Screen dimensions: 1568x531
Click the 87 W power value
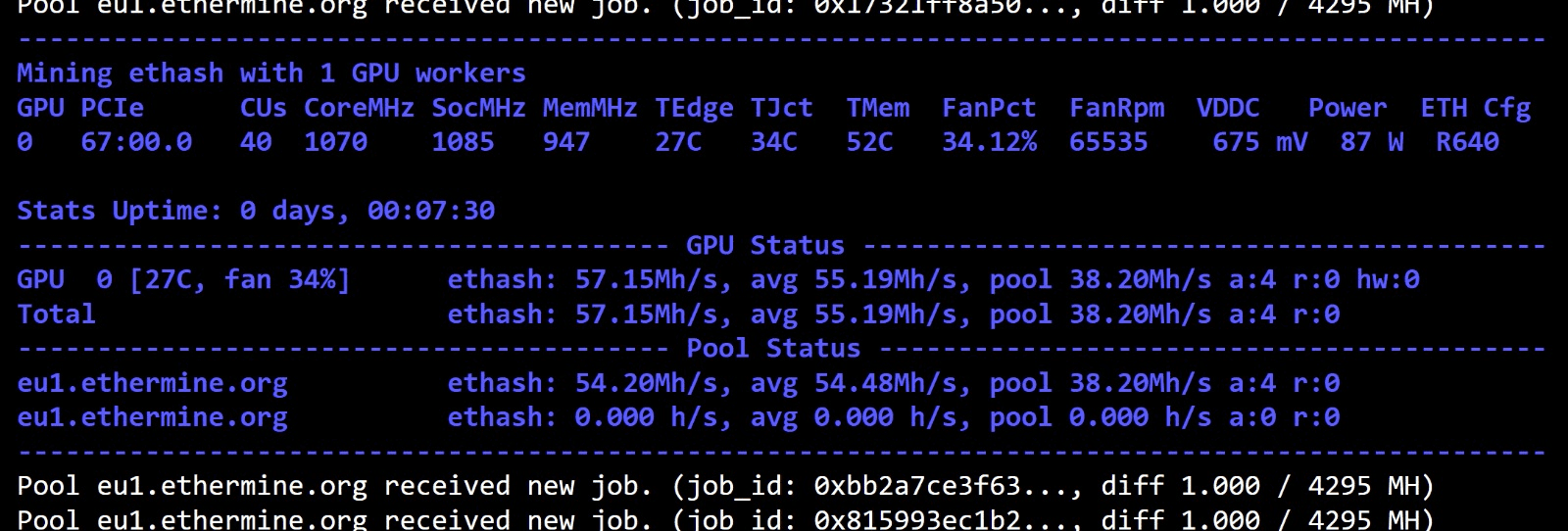(x=1371, y=142)
